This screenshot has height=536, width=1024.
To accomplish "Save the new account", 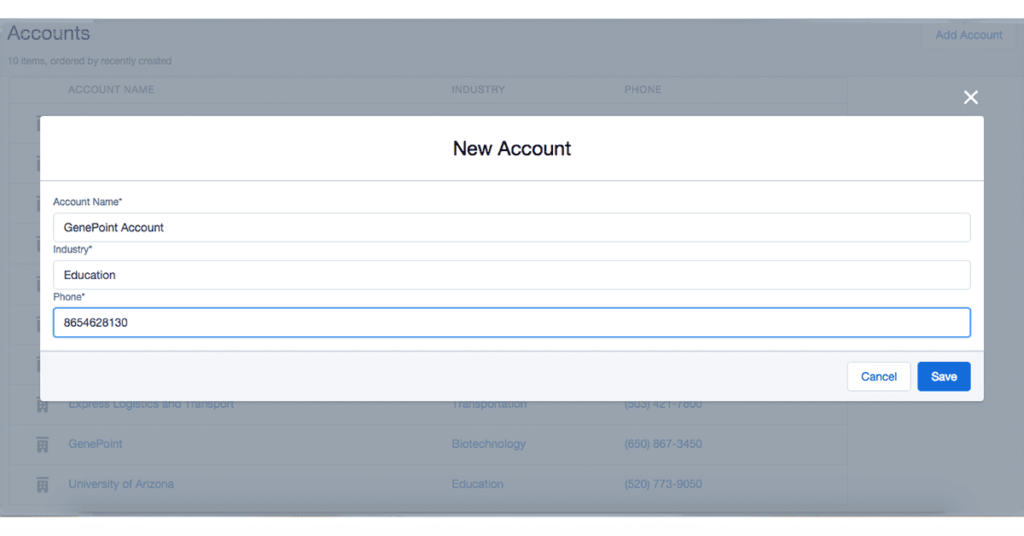I will tap(943, 377).
